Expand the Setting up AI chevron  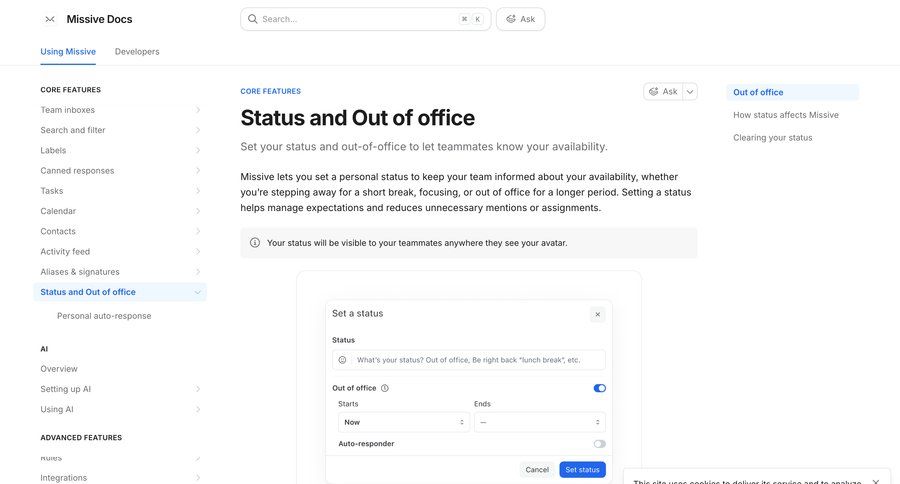[197, 389]
